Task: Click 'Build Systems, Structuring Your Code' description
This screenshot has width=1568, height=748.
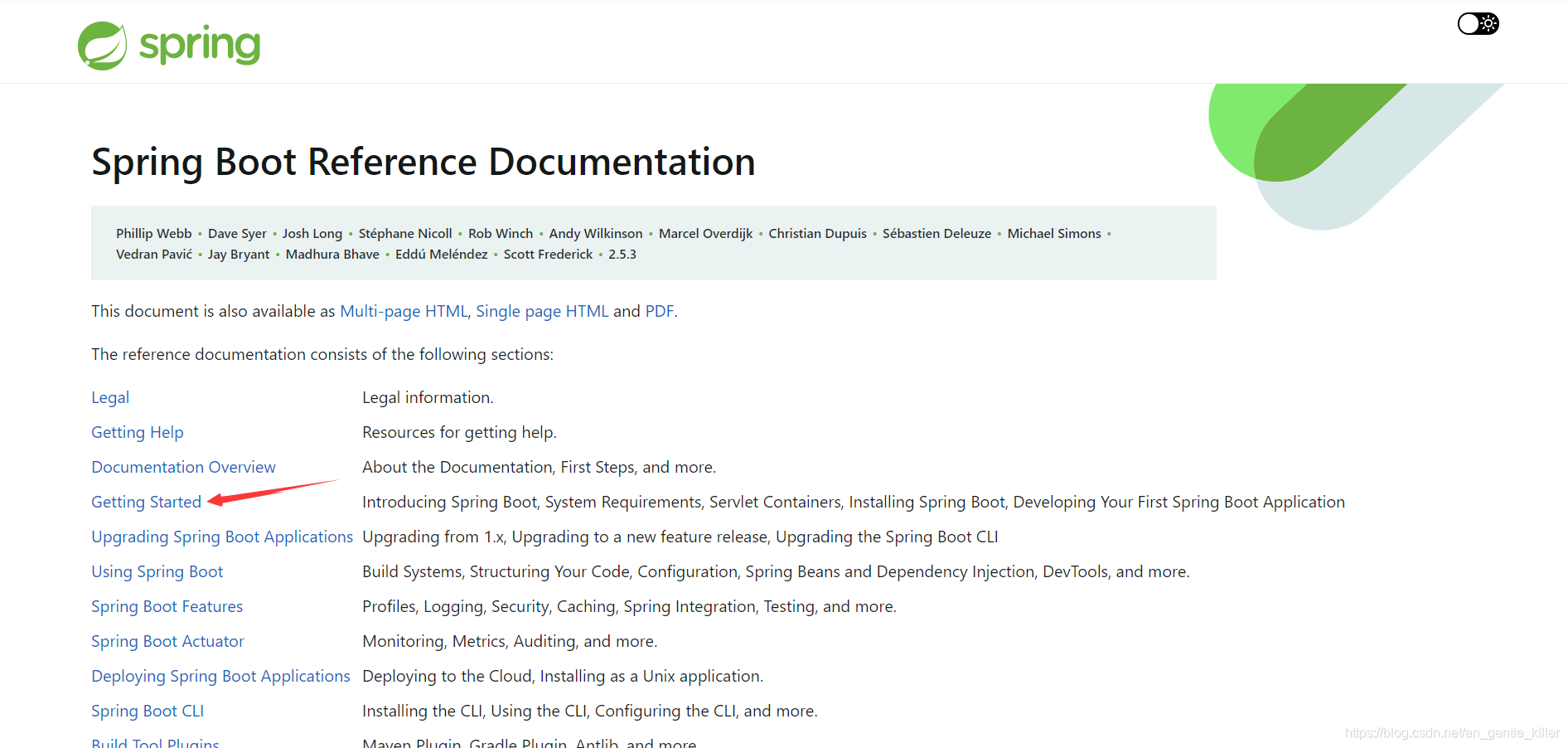Action: pos(776,571)
